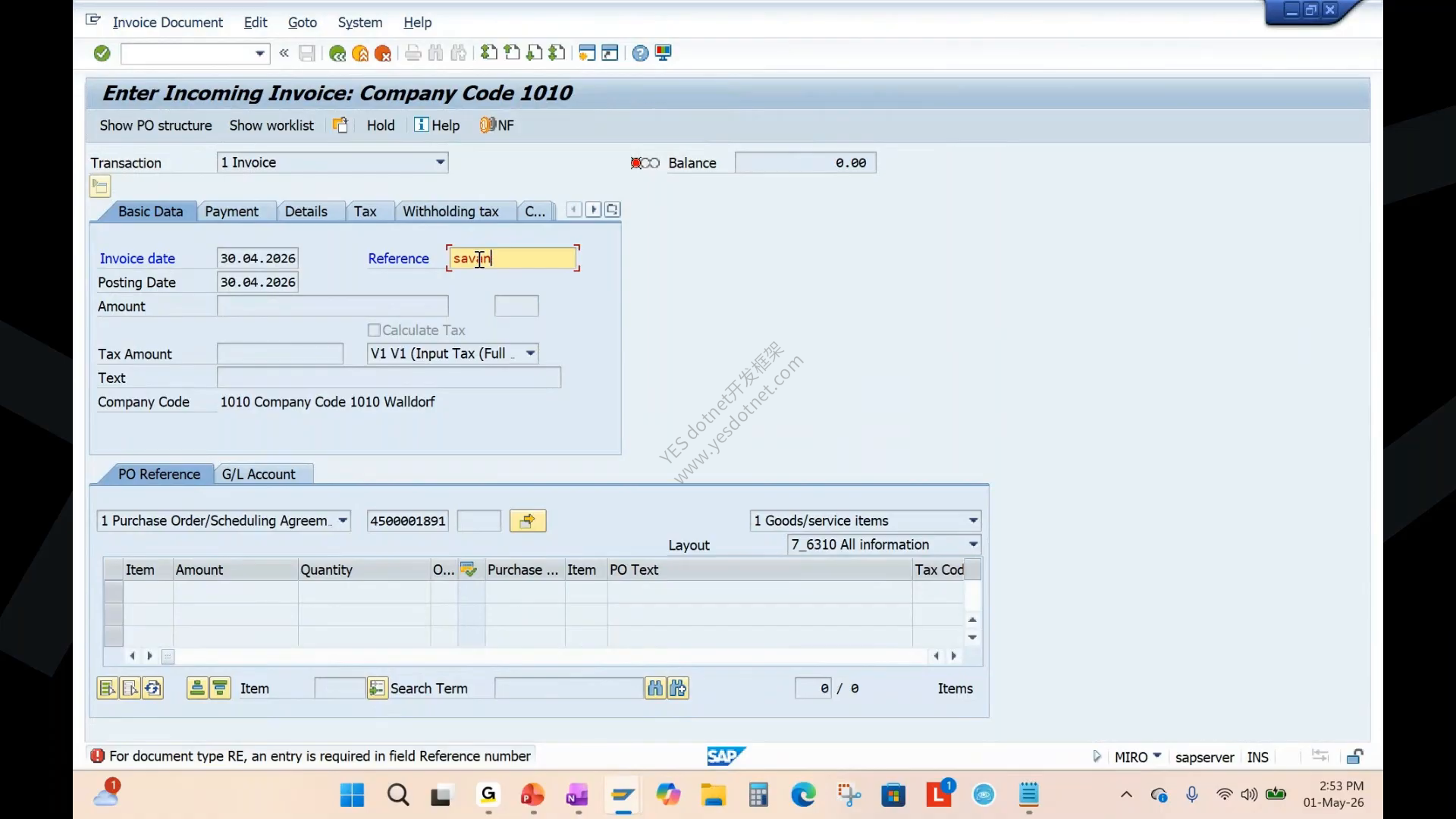The height and width of the screenshot is (819, 1456).
Task: Click the position item icon before Search Term
Action: (x=378, y=689)
